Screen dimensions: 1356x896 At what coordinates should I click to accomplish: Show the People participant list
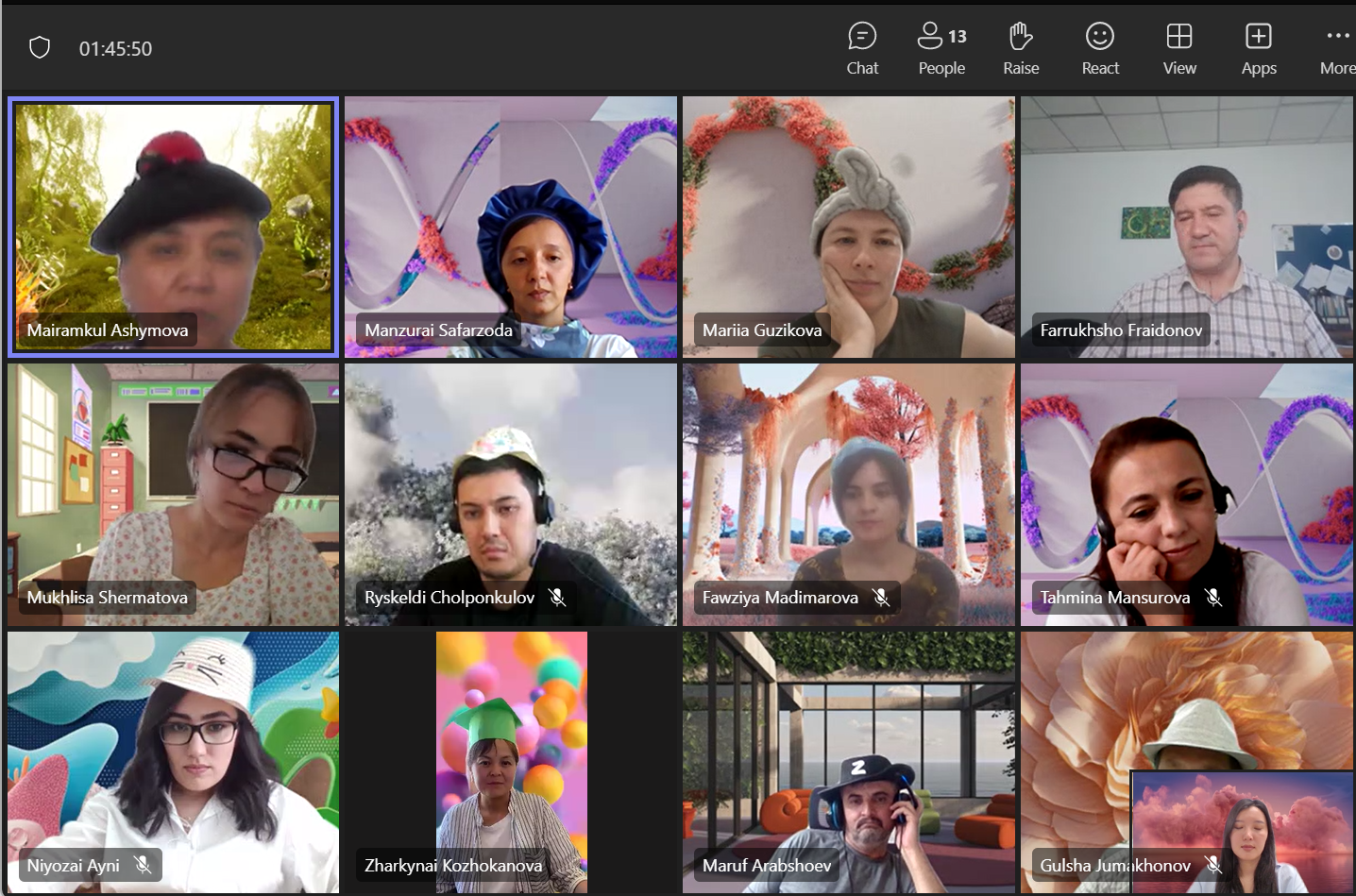pos(941,49)
